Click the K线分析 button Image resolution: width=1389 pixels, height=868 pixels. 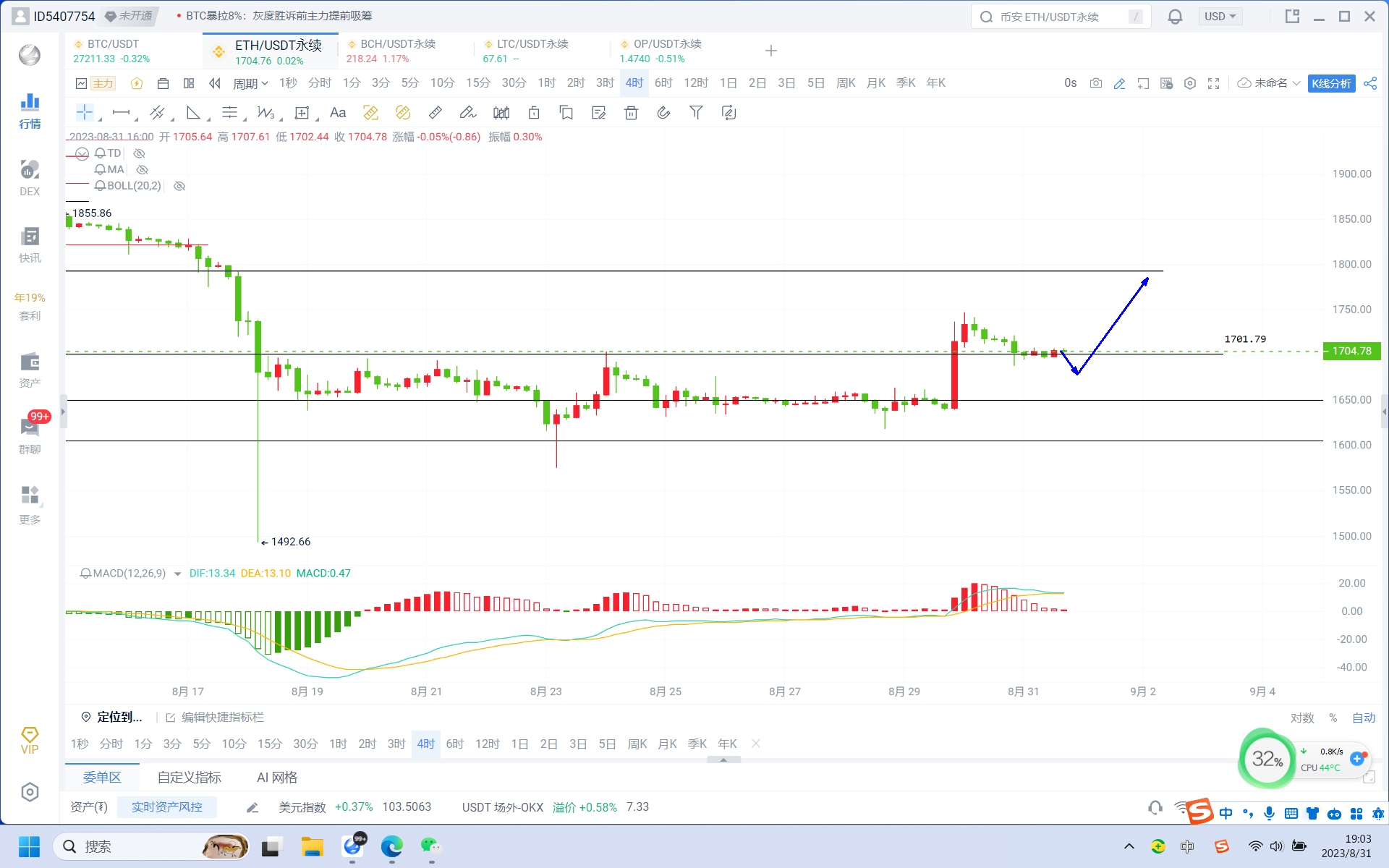click(1330, 83)
